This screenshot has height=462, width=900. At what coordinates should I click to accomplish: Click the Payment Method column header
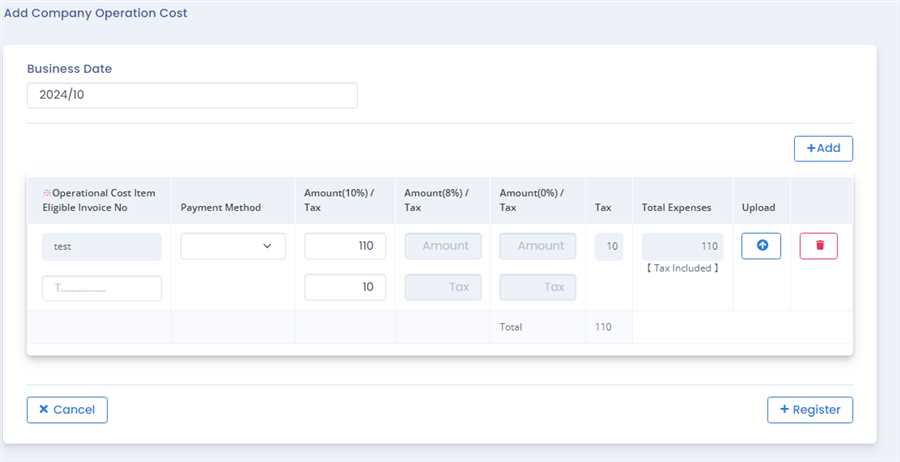point(221,208)
